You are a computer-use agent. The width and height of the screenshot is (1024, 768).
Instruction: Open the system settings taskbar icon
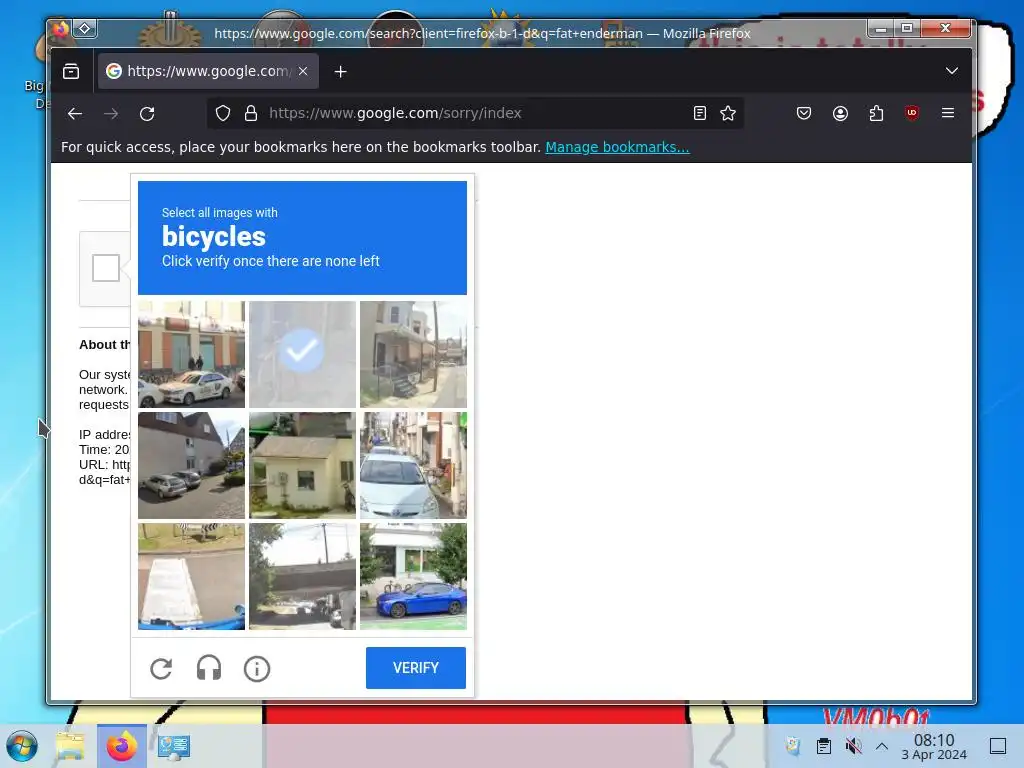[173, 746]
